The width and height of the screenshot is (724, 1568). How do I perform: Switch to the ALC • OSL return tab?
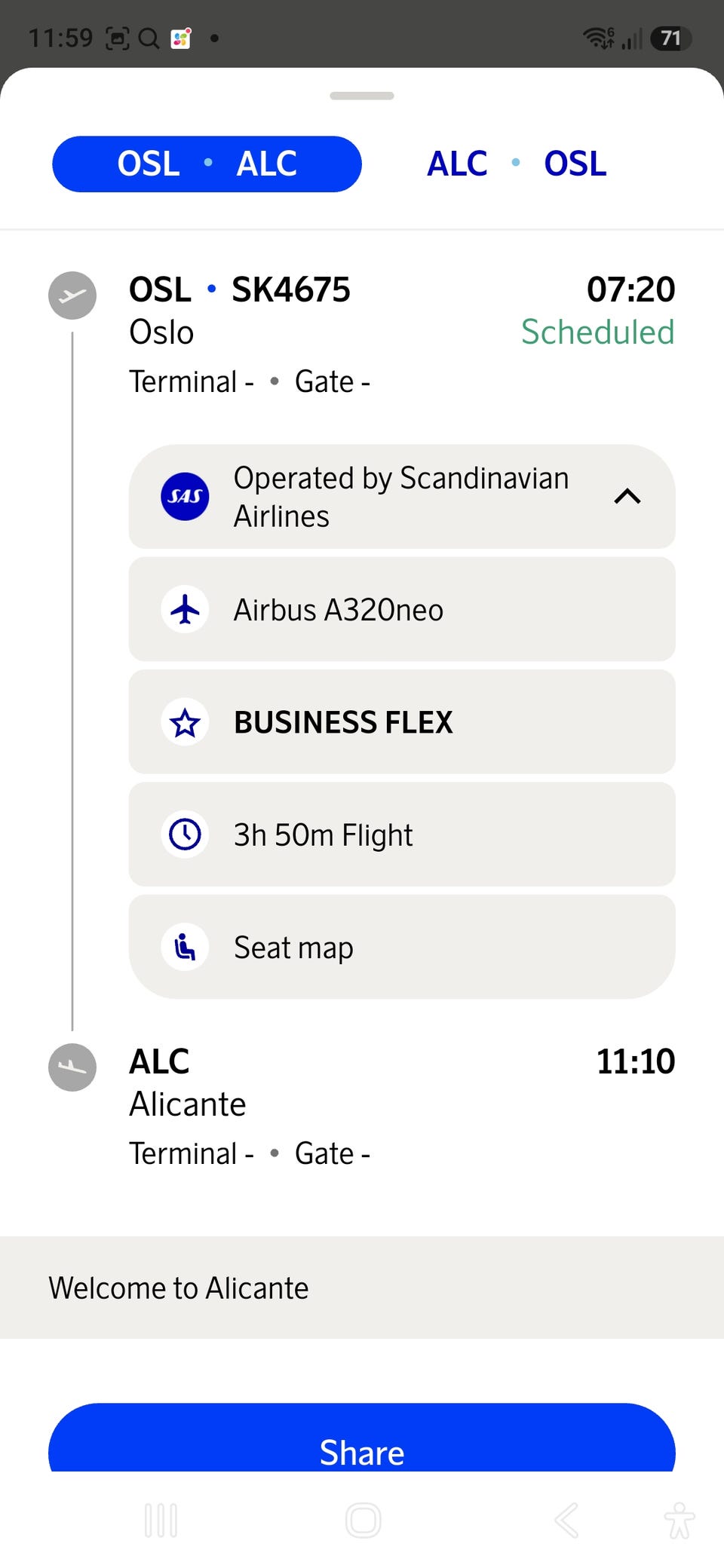[517, 164]
